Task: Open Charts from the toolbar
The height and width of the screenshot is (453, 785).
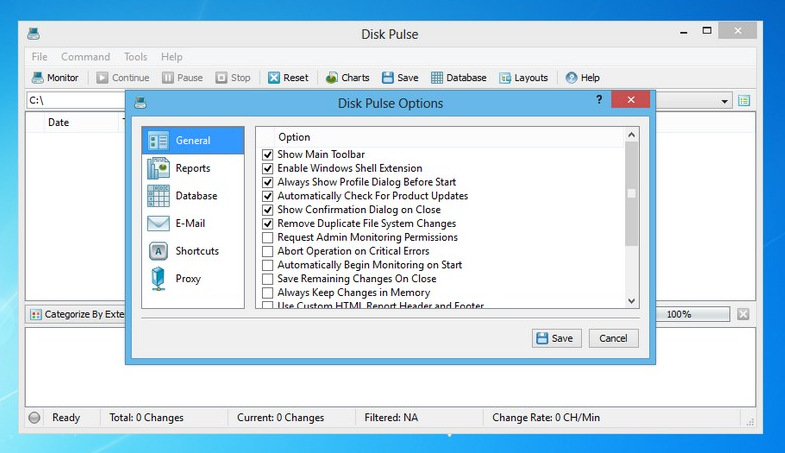Action: (x=347, y=78)
